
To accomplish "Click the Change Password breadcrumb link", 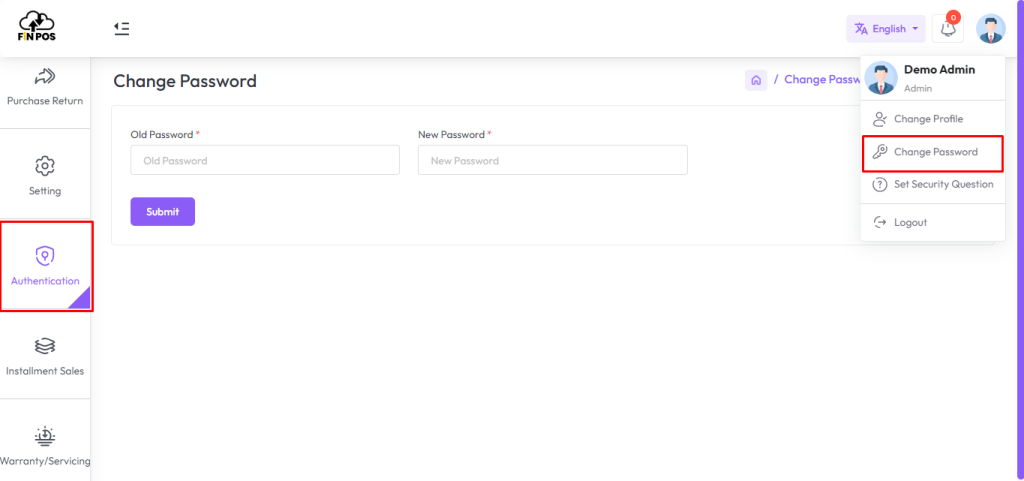I will [822, 80].
